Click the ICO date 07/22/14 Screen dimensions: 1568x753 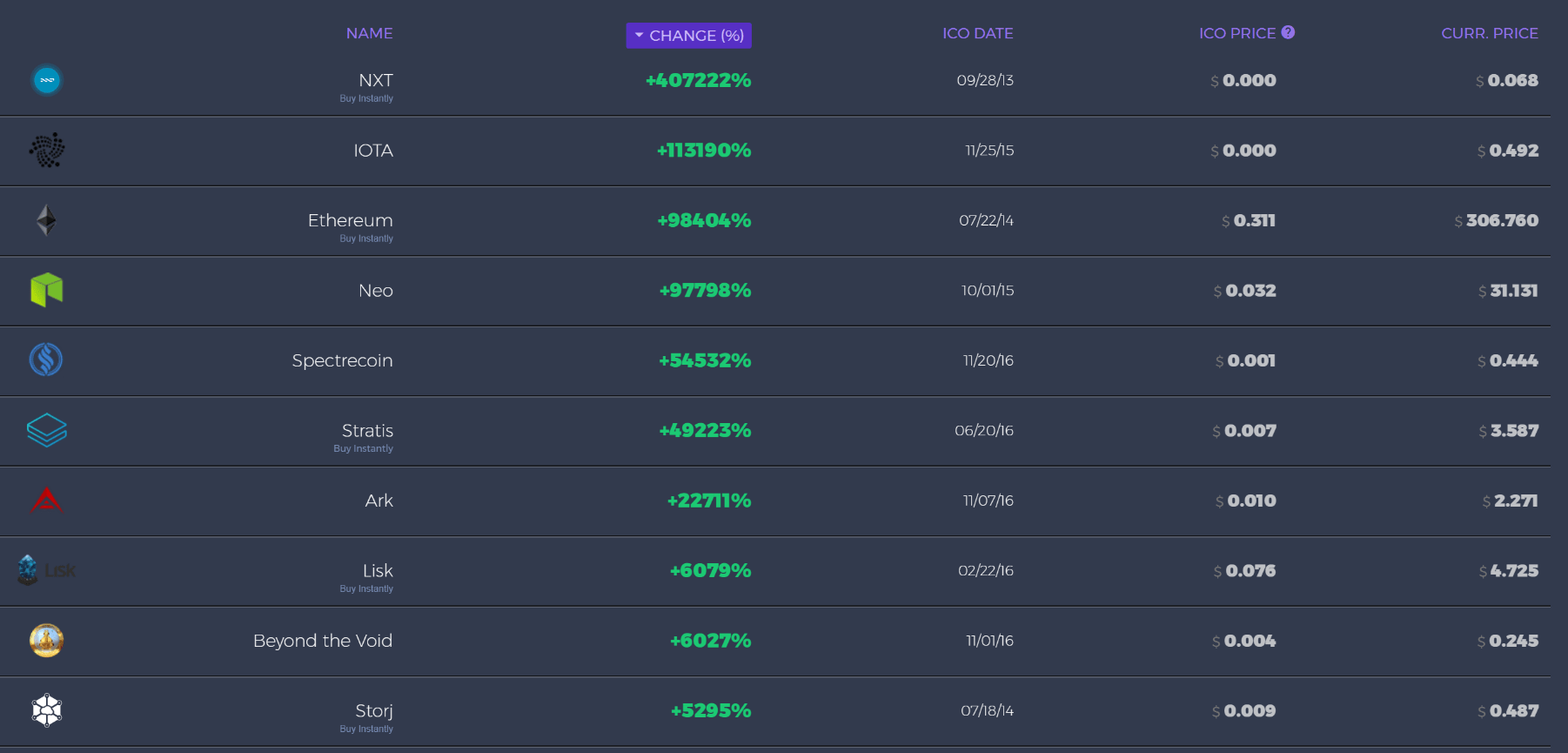click(987, 220)
